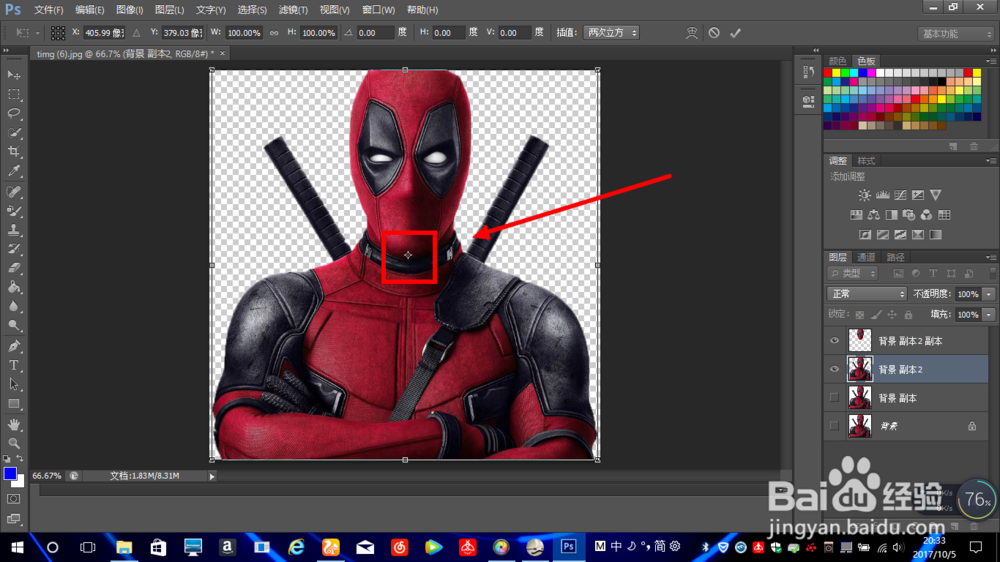Select the Horizontal Type tool
The width and height of the screenshot is (1000, 562).
[13, 366]
